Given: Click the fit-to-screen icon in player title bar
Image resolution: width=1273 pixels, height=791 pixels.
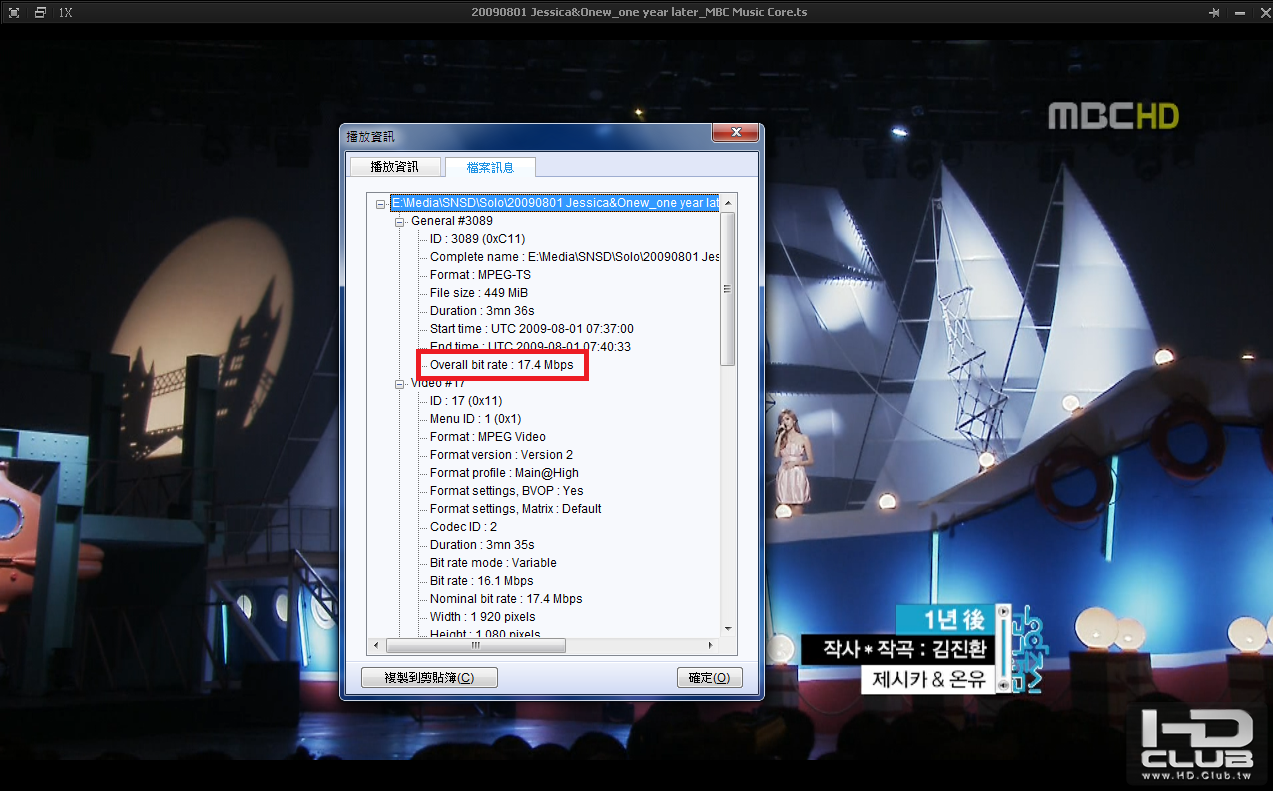Looking at the screenshot, I should (14, 13).
